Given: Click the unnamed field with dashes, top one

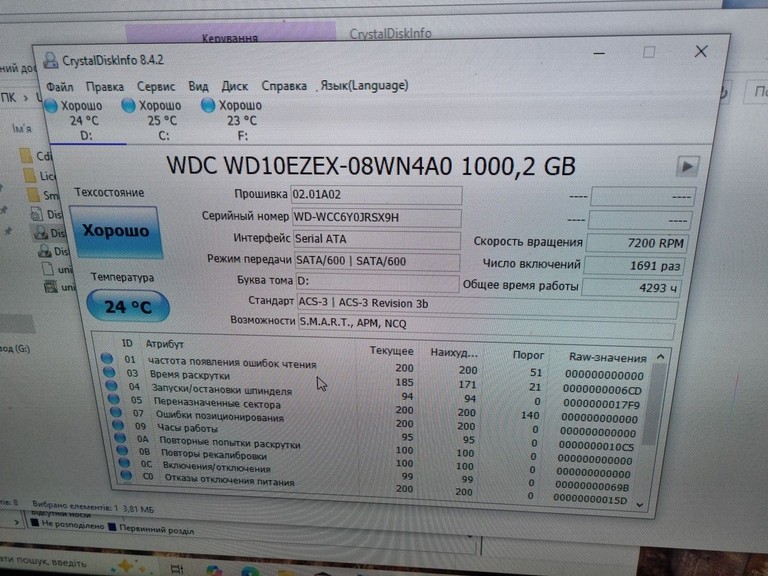Looking at the screenshot, I should [643, 196].
